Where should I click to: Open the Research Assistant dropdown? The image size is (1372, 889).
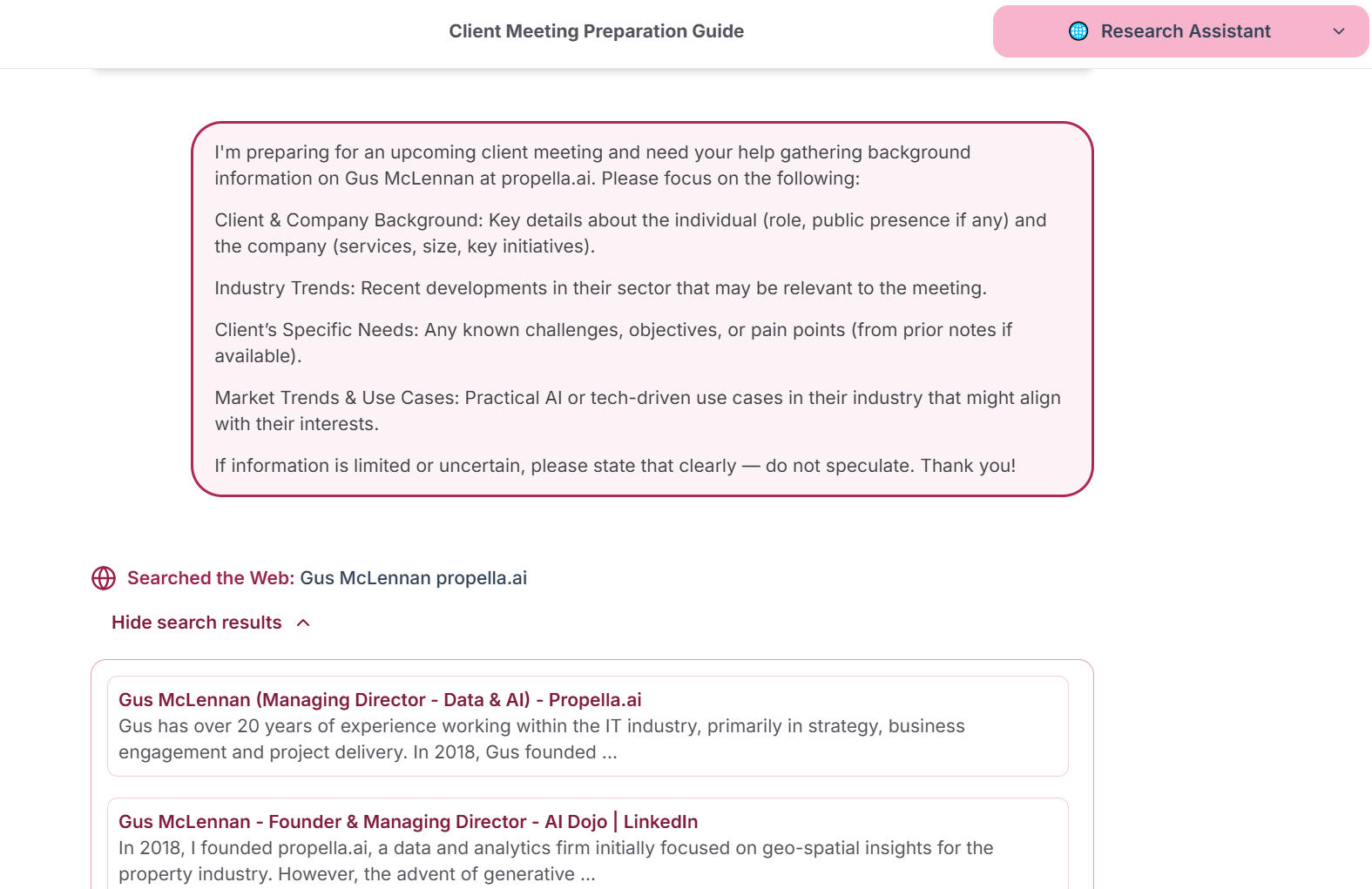click(x=1180, y=31)
